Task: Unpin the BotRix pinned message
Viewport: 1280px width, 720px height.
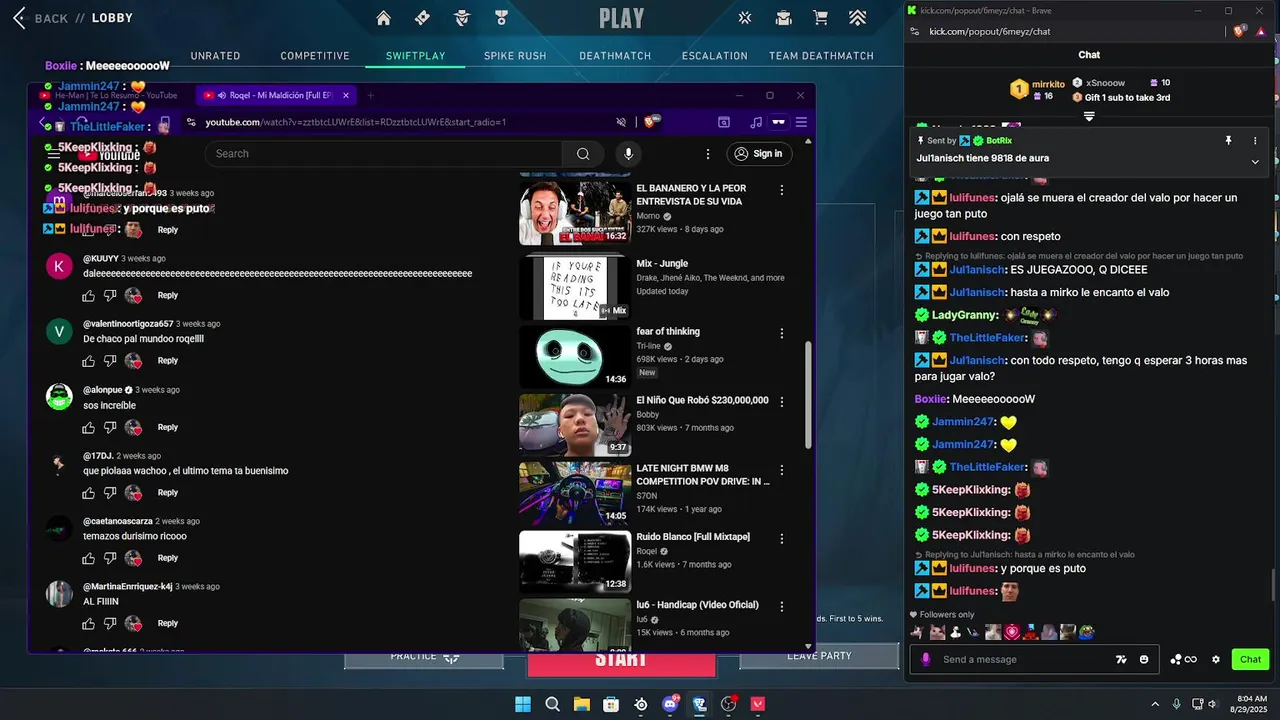Action: tap(1229, 141)
